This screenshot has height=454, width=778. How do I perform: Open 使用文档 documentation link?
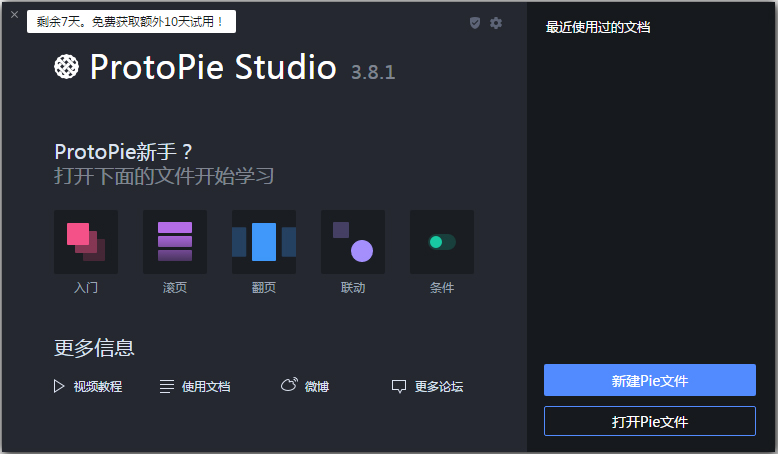pos(195,386)
